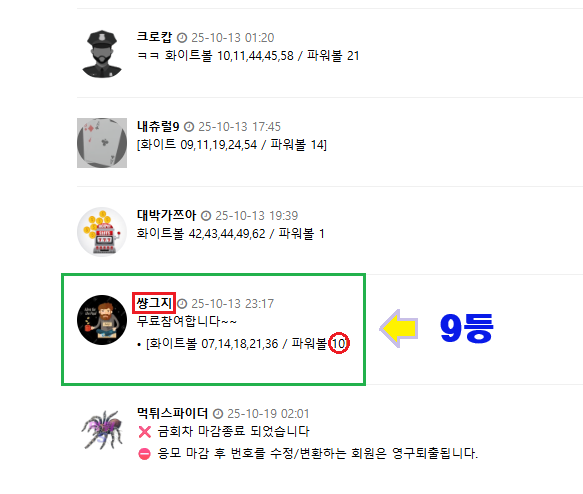Open the bearded man avatar of 쌍그지
The image size is (583, 494).
pos(102,320)
